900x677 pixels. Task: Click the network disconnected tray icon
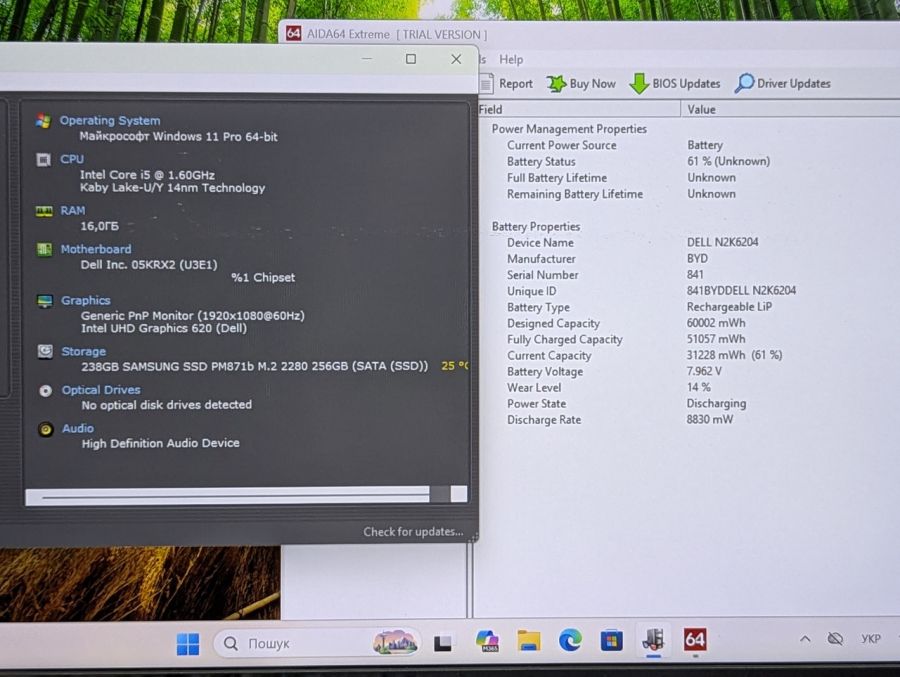tap(835, 639)
